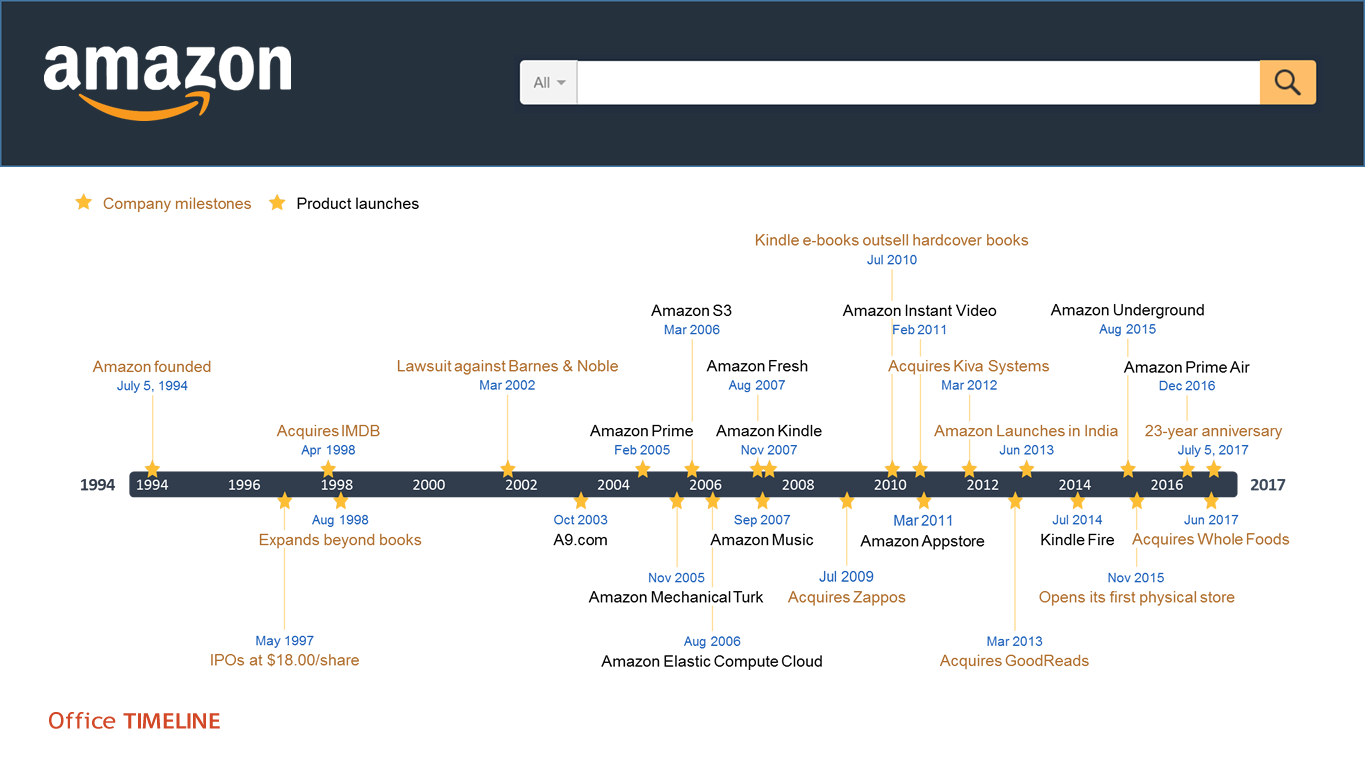This screenshot has width=1365, height=768.
Task: Click the Acquires Whole Foods label
Action: point(1210,539)
